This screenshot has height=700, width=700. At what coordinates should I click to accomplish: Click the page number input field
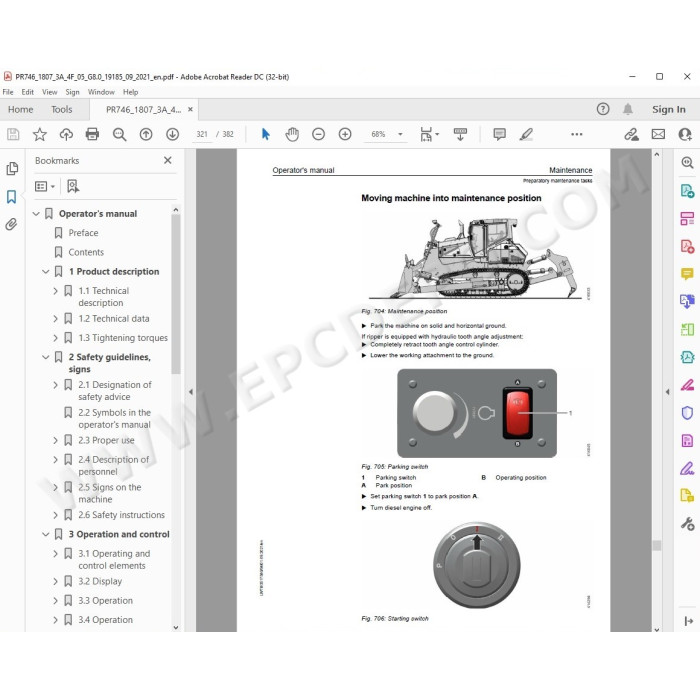(x=202, y=134)
